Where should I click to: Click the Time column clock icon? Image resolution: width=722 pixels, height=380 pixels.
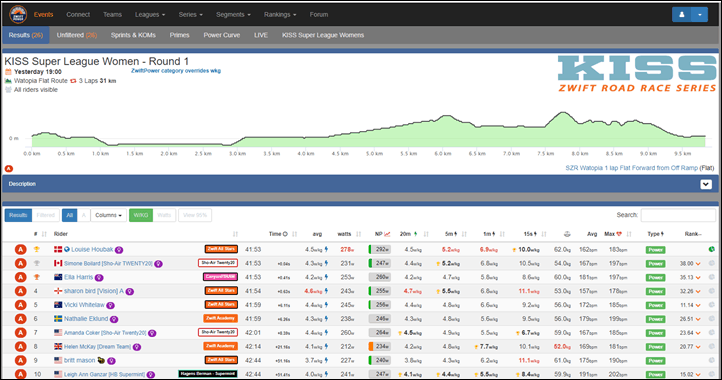pyautogui.click(x=285, y=234)
